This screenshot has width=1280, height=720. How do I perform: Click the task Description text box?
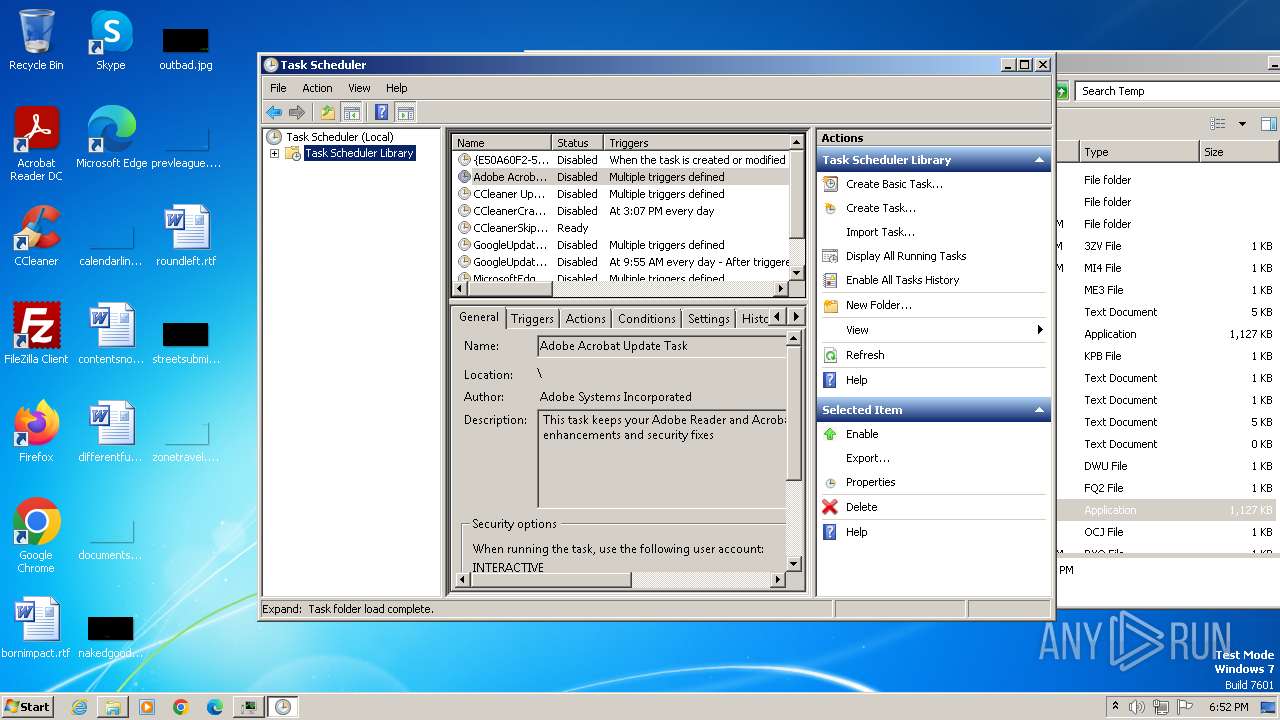click(x=661, y=459)
